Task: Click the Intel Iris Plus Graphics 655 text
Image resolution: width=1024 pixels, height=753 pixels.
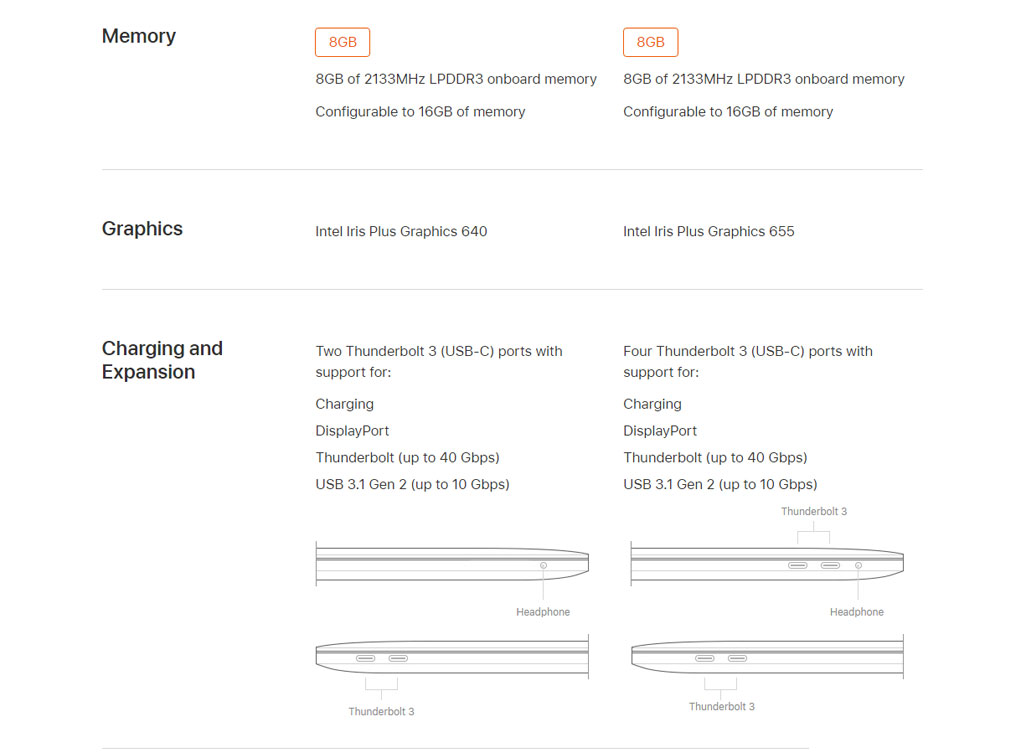Action: point(709,231)
